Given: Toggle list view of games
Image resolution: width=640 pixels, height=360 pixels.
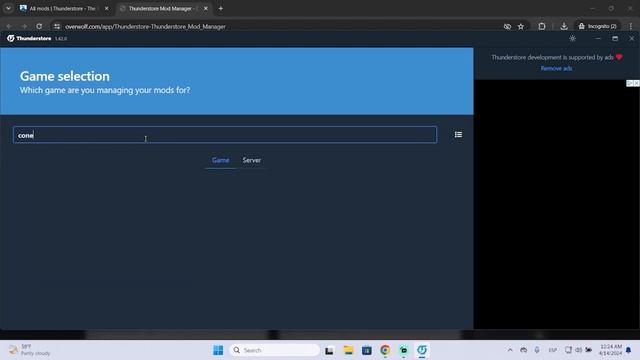Looking at the screenshot, I should (x=458, y=135).
